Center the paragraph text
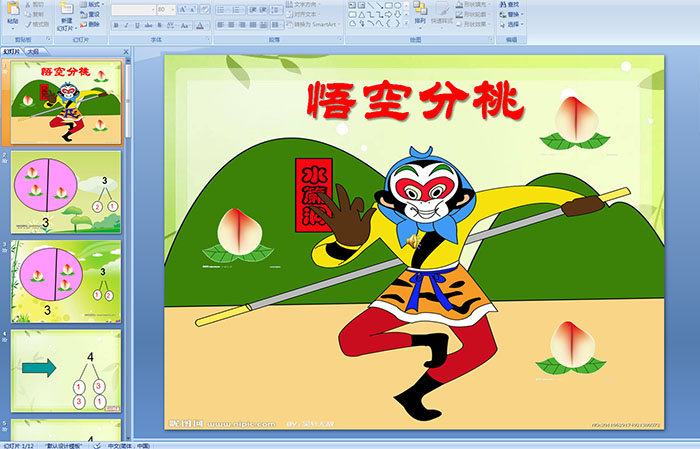This screenshot has height=449, width=700. pos(231,25)
